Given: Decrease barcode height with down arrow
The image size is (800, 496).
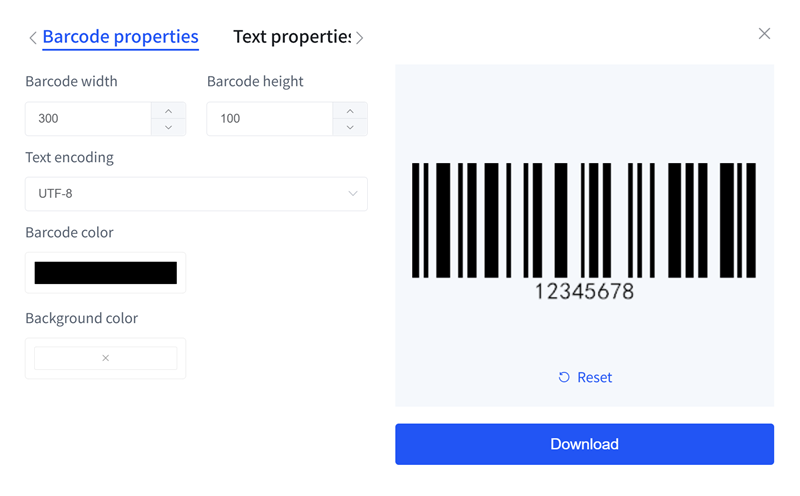Looking at the screenshot, I should coord(350,127).
